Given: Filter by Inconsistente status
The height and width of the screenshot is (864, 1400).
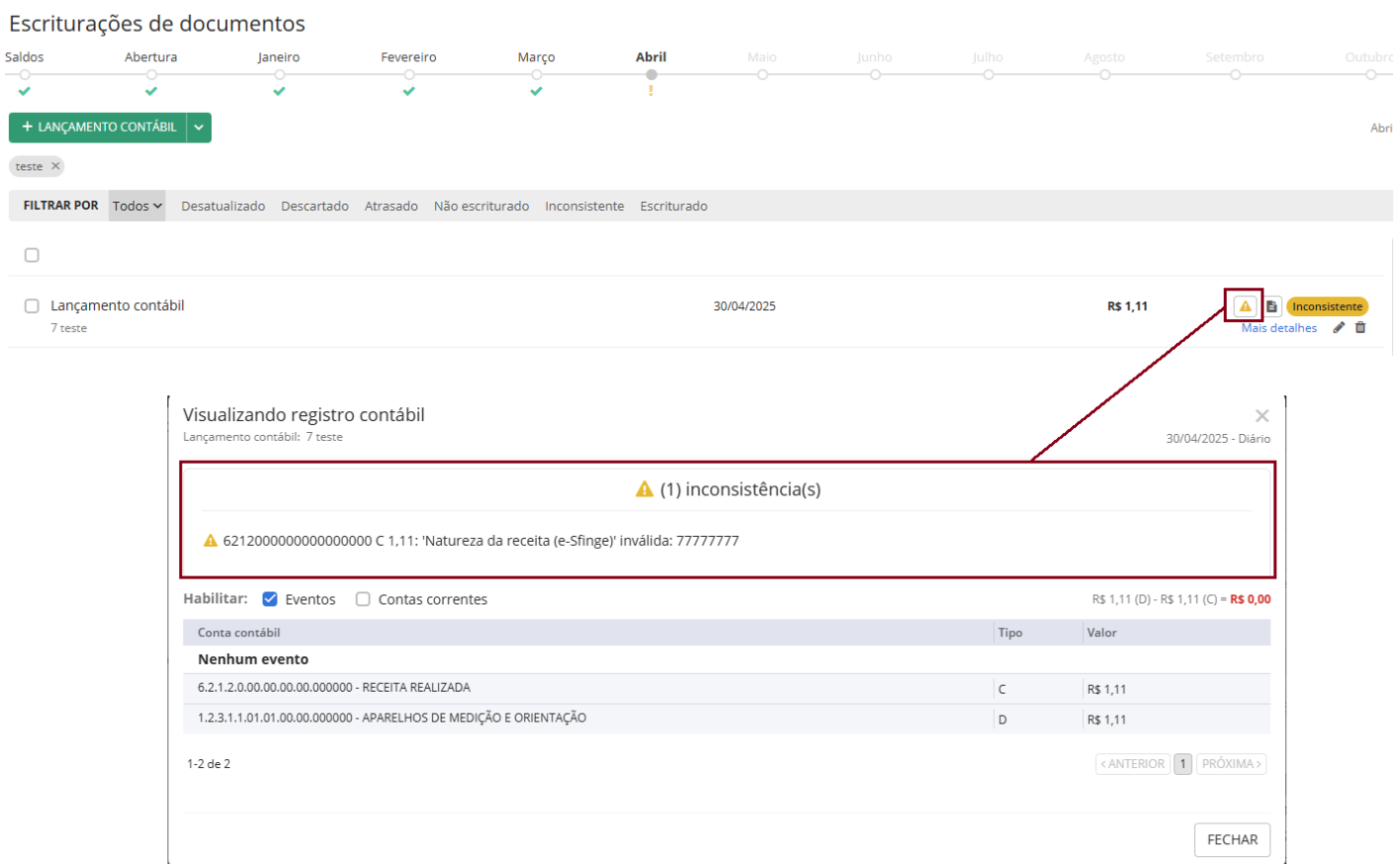Looking at the screenshot, I should (584, 206).
